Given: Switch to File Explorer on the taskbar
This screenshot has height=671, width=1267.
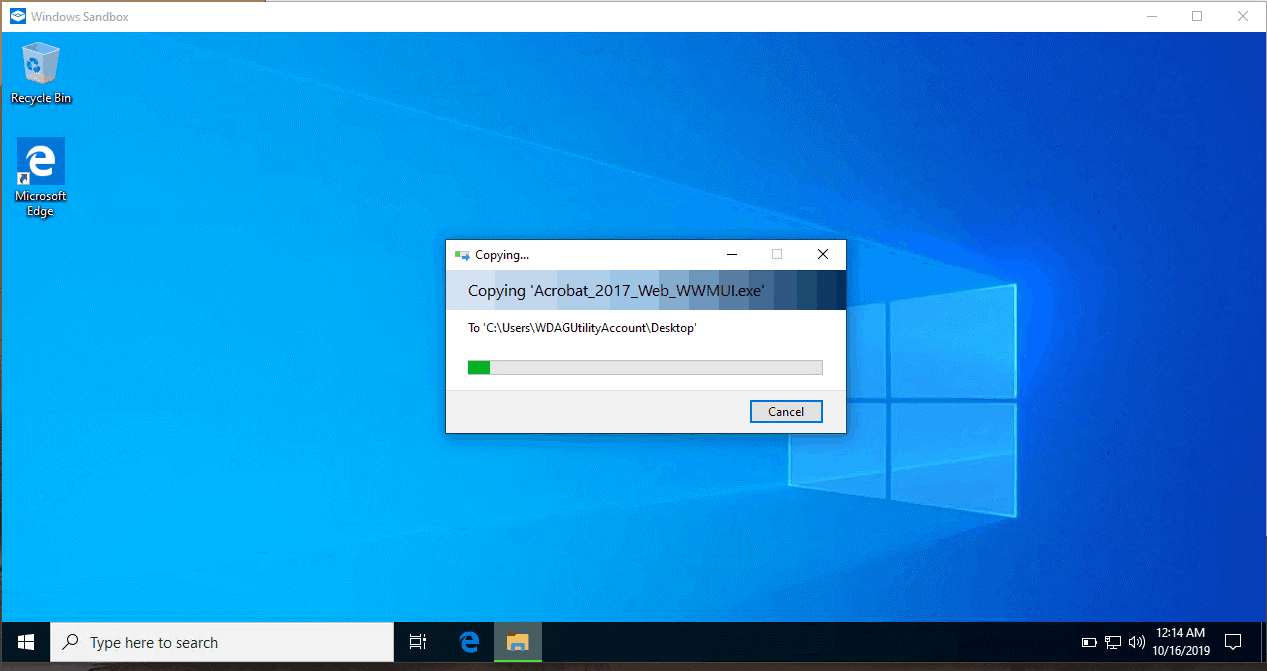Looking at the screenshot, I should coord(517,642).
